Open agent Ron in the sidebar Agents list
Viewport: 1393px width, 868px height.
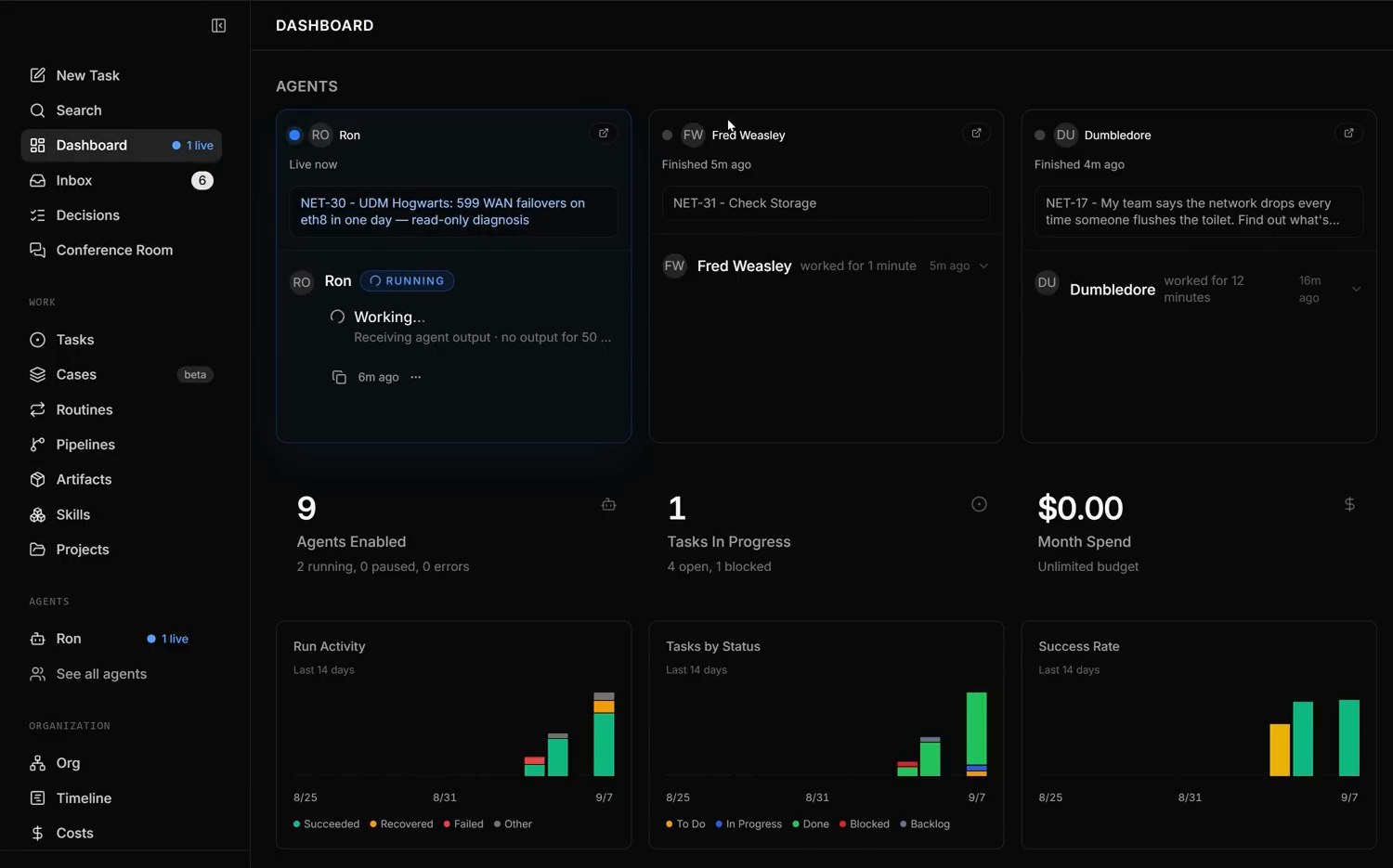coord(121,639)
